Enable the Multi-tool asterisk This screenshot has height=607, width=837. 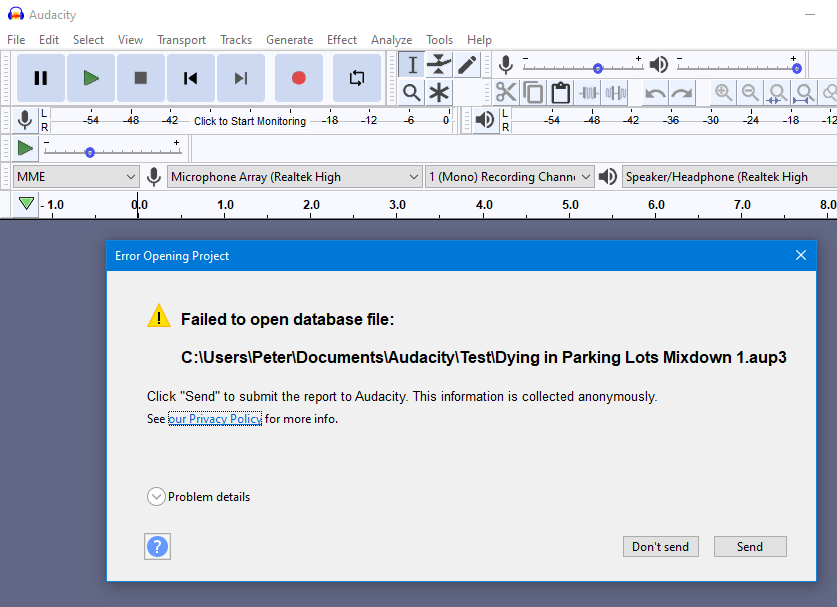439,93
